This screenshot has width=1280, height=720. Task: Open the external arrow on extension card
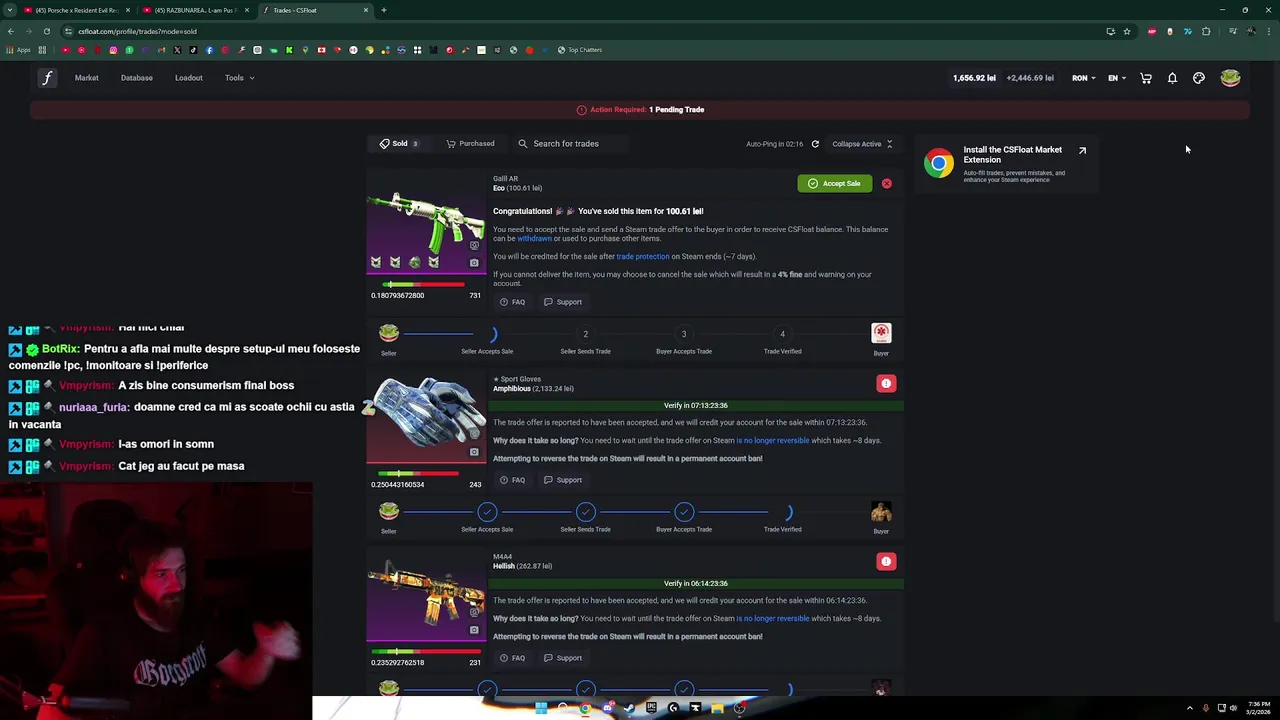[1082, 151]
